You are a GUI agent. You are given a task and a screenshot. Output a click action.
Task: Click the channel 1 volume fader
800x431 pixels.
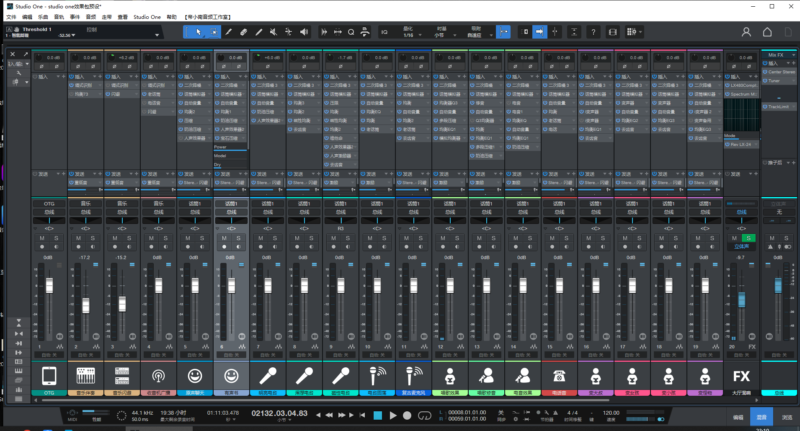point(49,286)
